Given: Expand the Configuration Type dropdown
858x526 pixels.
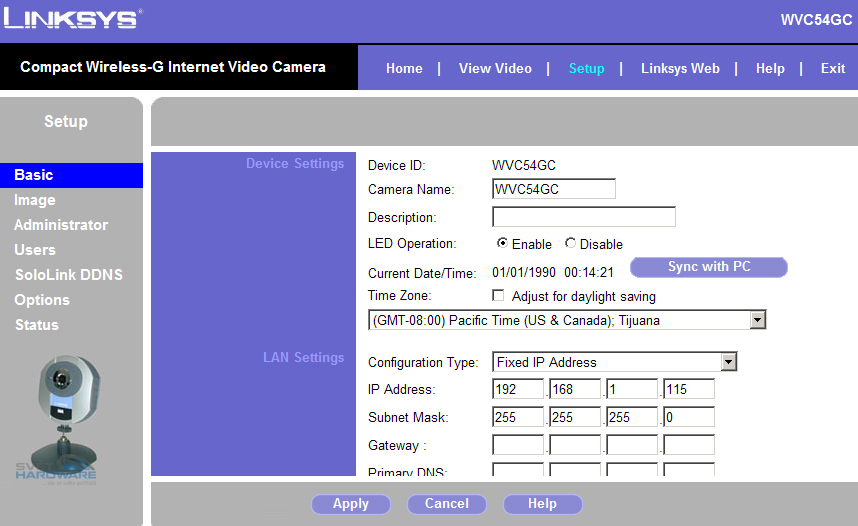Looking at the screenshot, I should (728, 362).
